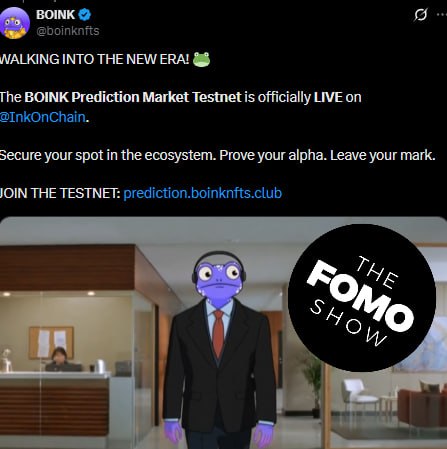Click the frog's red necktie
This screenshot has width=447, height=449.
click(218, 334)
